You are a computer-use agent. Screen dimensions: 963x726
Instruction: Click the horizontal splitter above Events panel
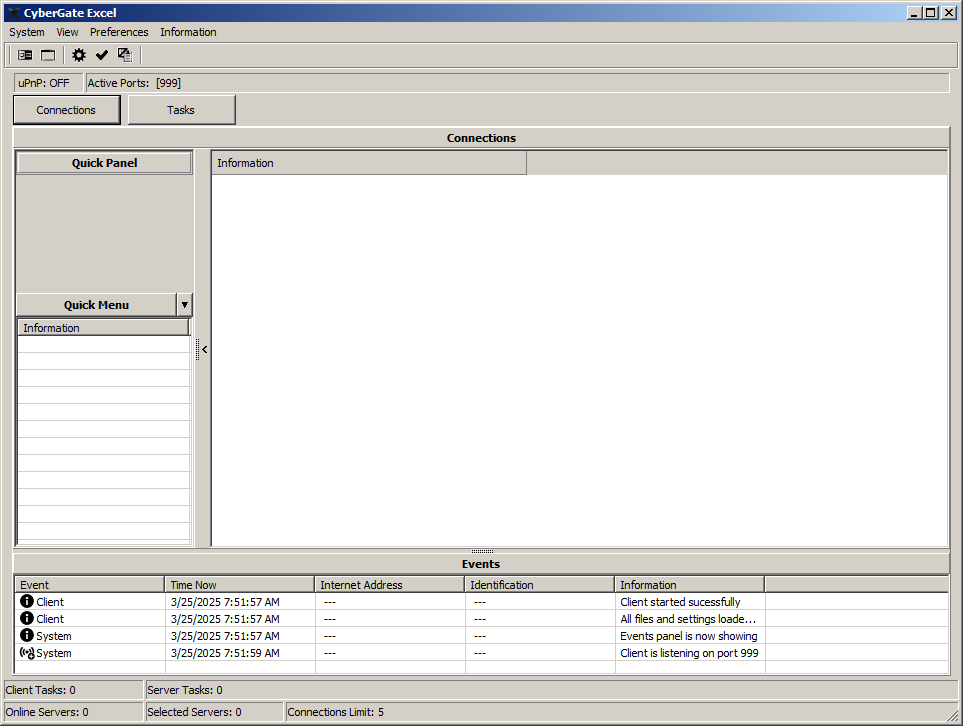coord(482,550)
